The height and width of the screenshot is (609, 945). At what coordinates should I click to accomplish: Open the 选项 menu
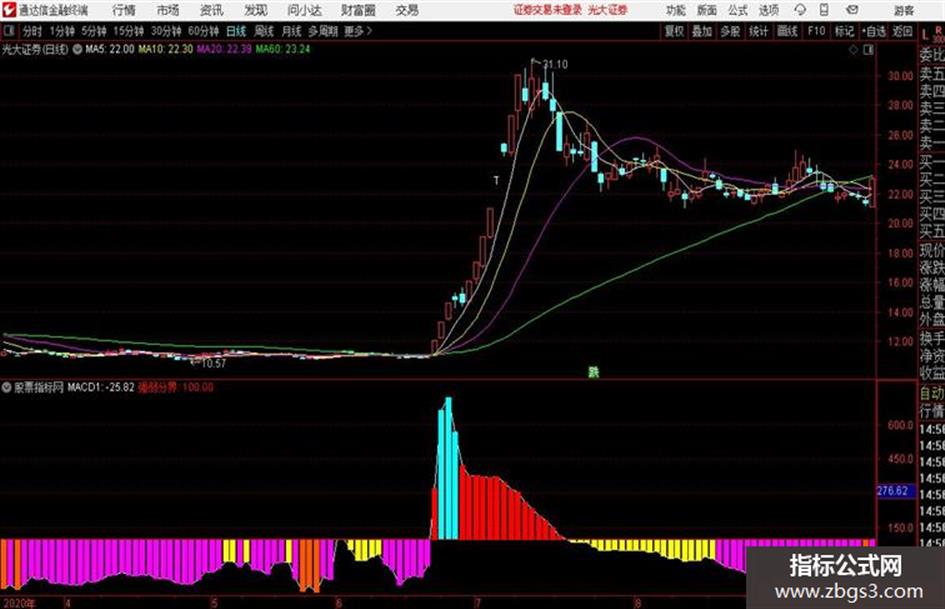pos(769,10)
